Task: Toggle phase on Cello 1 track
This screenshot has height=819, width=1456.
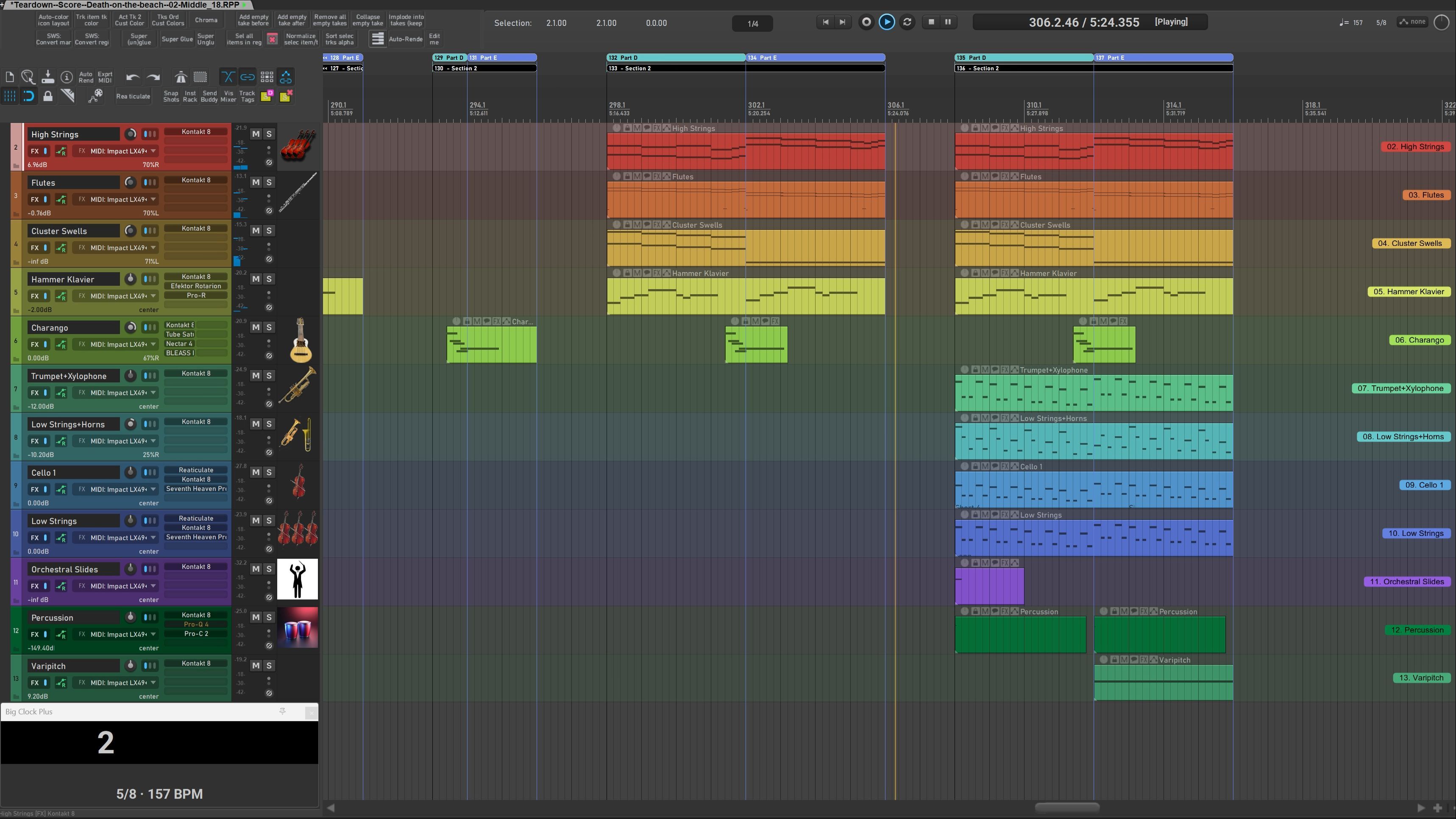Action: [269, 501]
